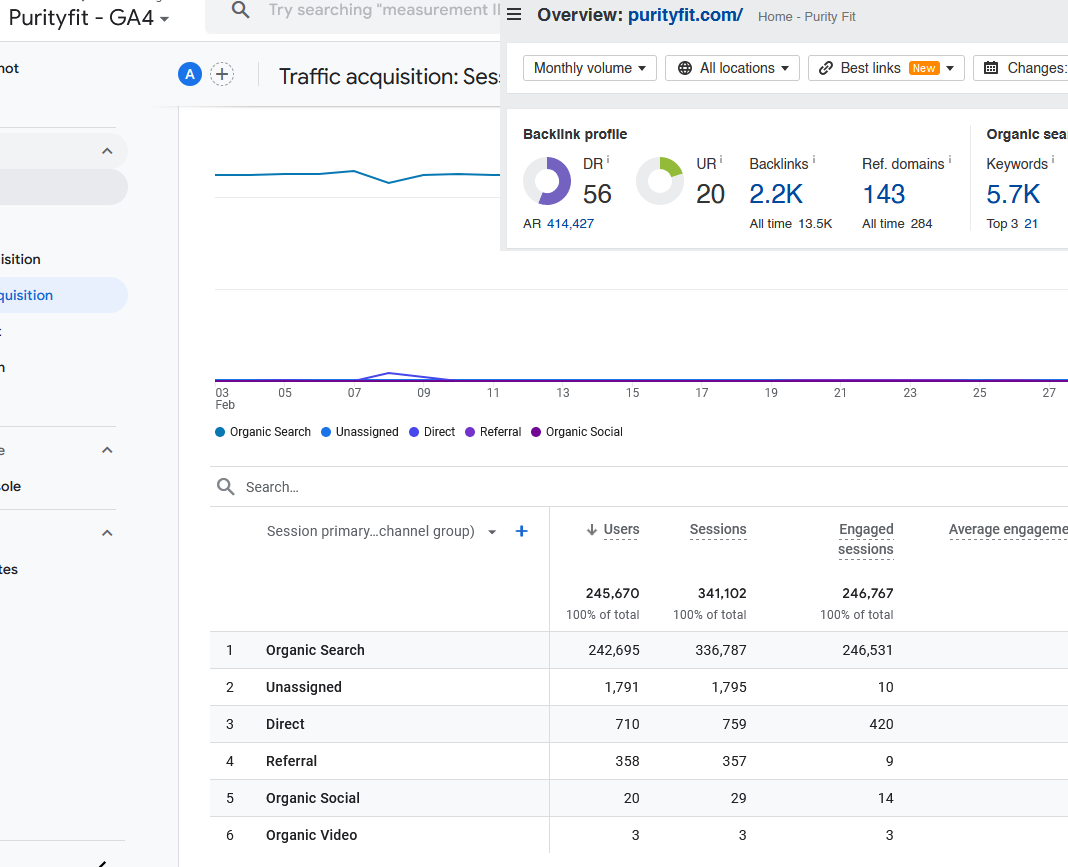The height and width of the screenshot is (867, 1068).
Task: Click the blue 'A' segment badge
Action: 190,74
